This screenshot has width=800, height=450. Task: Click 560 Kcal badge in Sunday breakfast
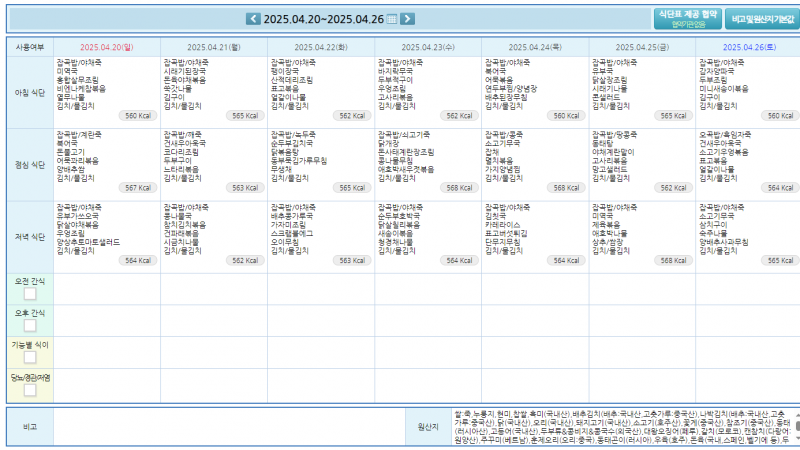(137, 116)
